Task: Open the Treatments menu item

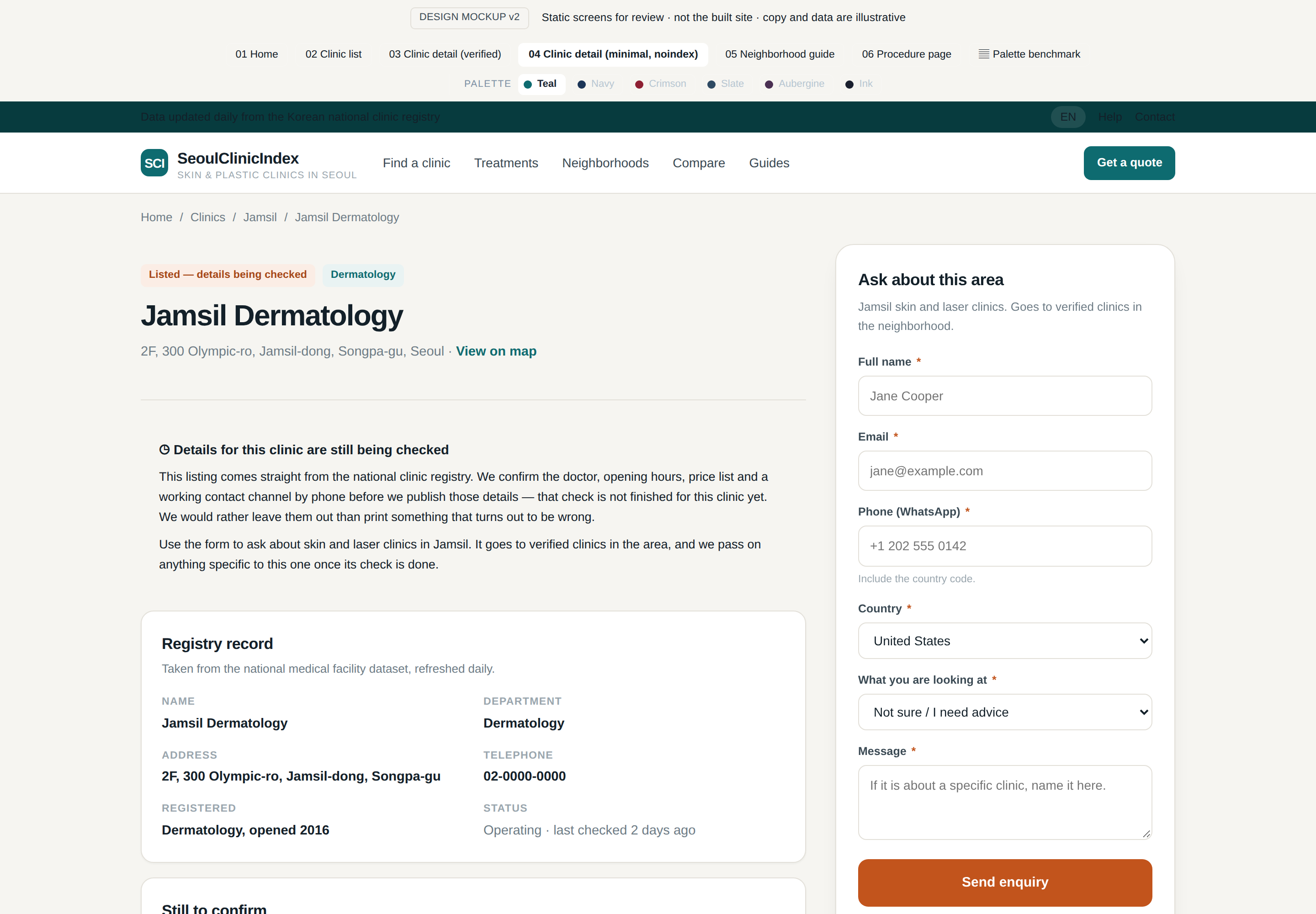Action: [x=506, y=163]
